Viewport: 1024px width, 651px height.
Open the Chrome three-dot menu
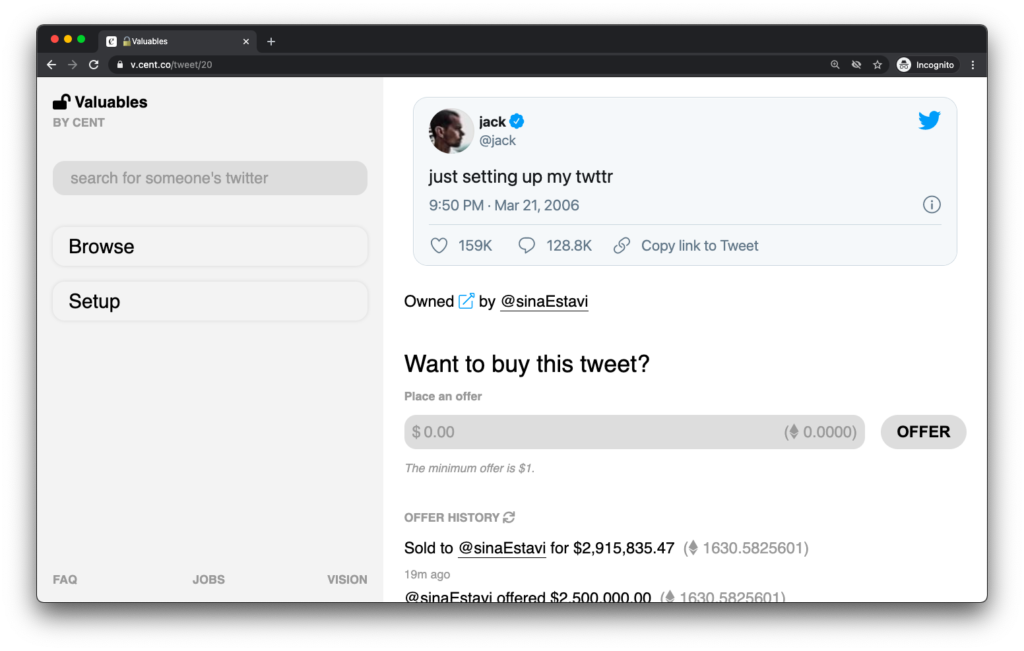click(x=973, y=65)
